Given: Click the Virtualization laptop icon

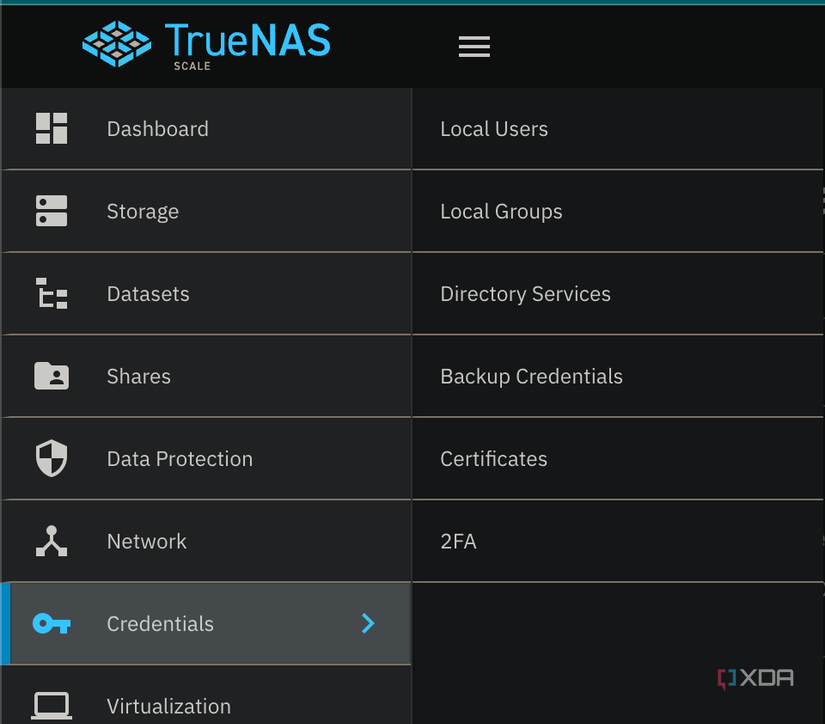Looking at the screenshot, I should pos(51,706).
